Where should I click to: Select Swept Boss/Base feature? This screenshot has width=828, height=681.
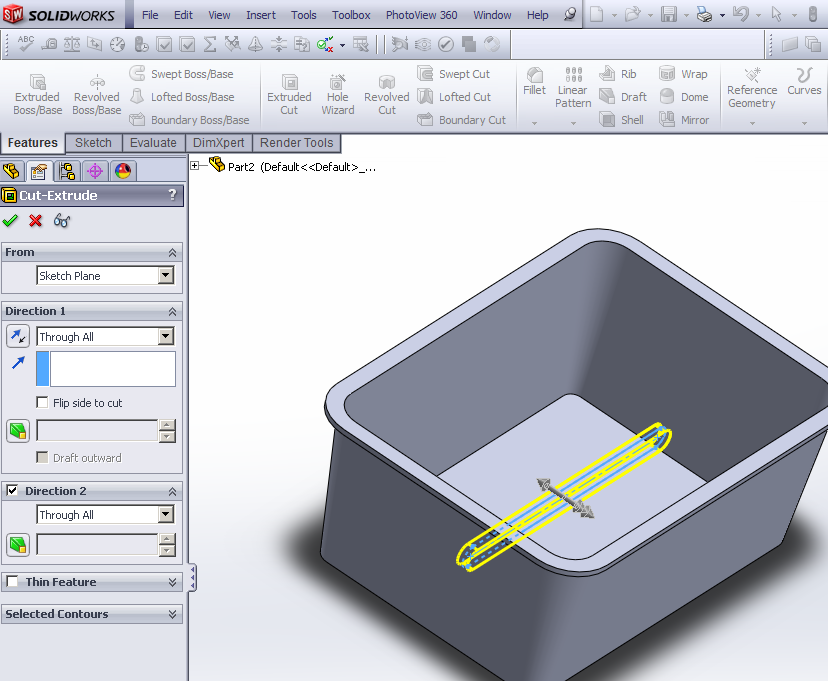[x=182, y=74]
